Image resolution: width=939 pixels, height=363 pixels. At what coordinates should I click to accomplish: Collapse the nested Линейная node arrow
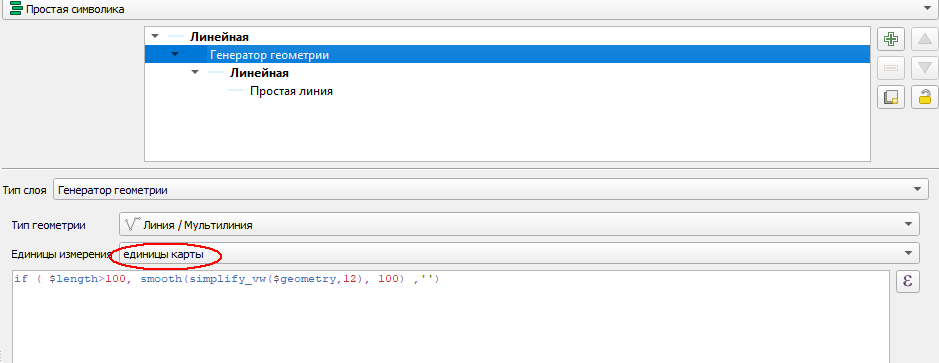point(194,73)
